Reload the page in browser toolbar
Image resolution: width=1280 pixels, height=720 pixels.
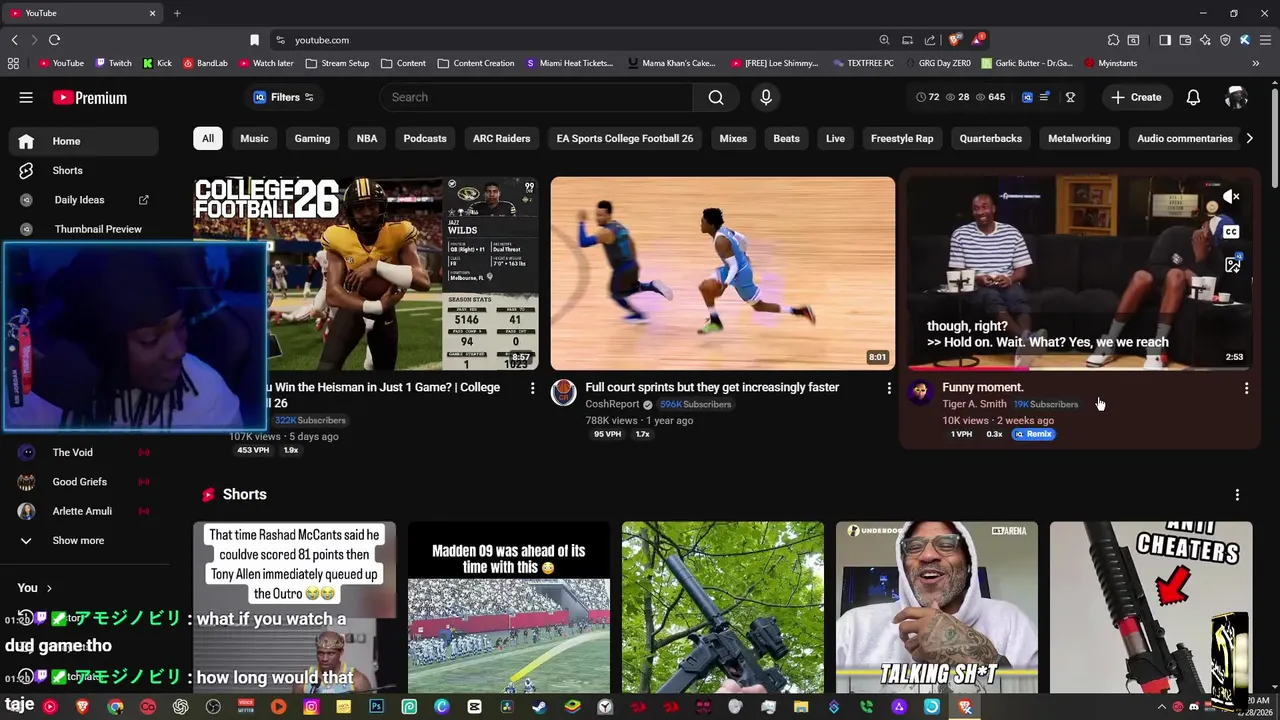(54, 40)
